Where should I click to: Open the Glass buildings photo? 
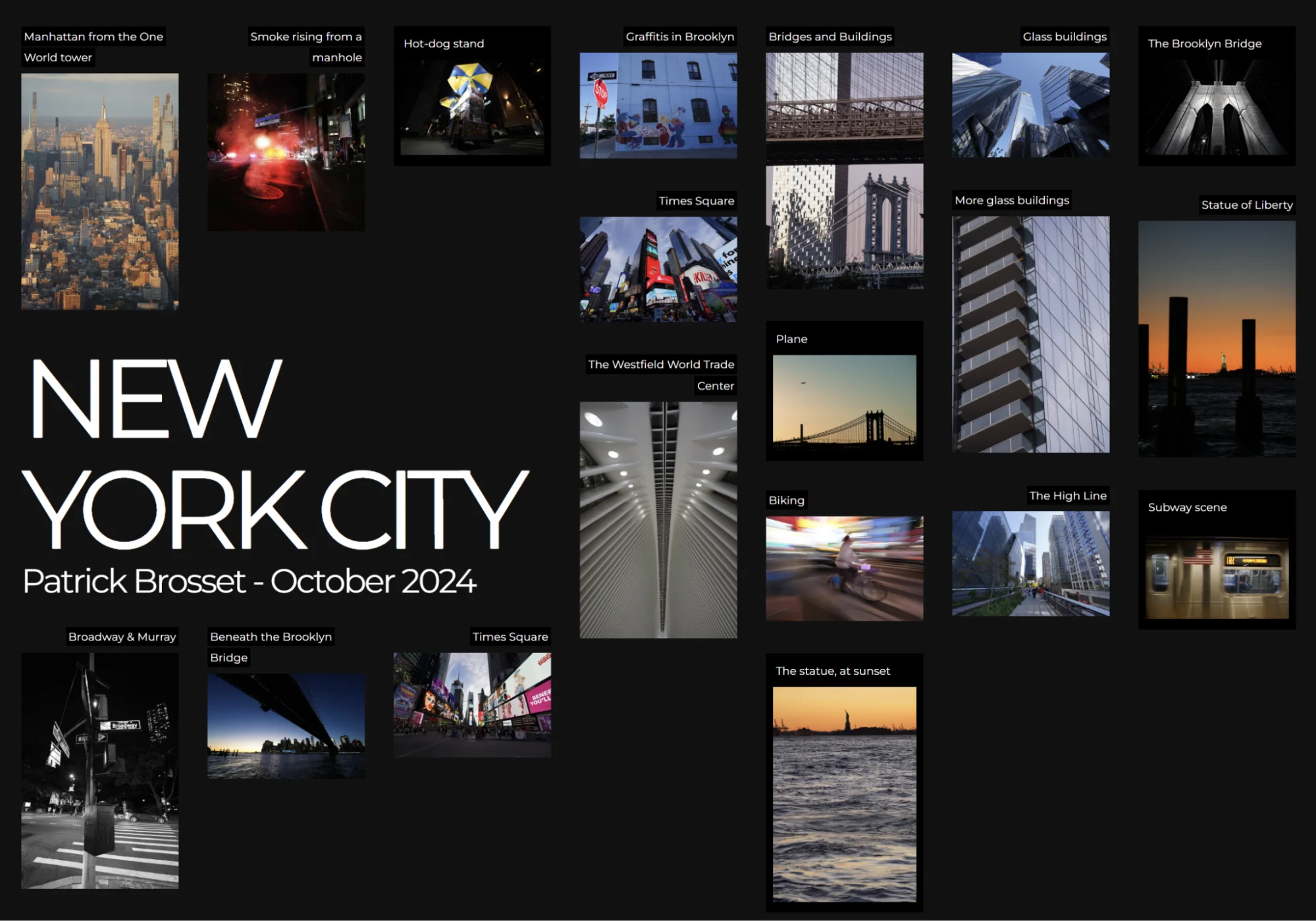tap(1030, 105)
